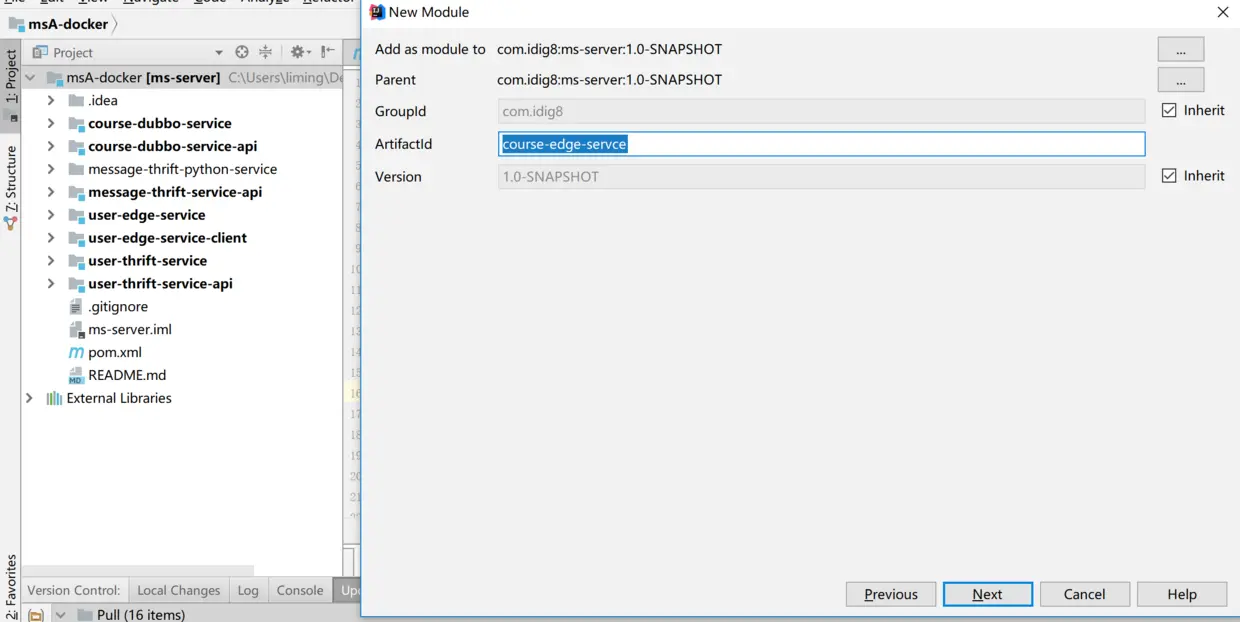The width and height of the screenshot is (1240, 622).
Task: Expand the user-edge-service module
Action: (x=51, y=215)
